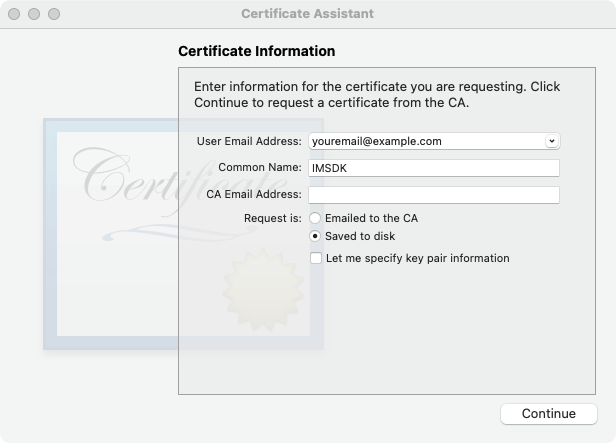Image resolution: width=616 pixels, height=443 pixels.
Task: Open the User Email Address dropdown arrow
Action: tap(552, 141)
